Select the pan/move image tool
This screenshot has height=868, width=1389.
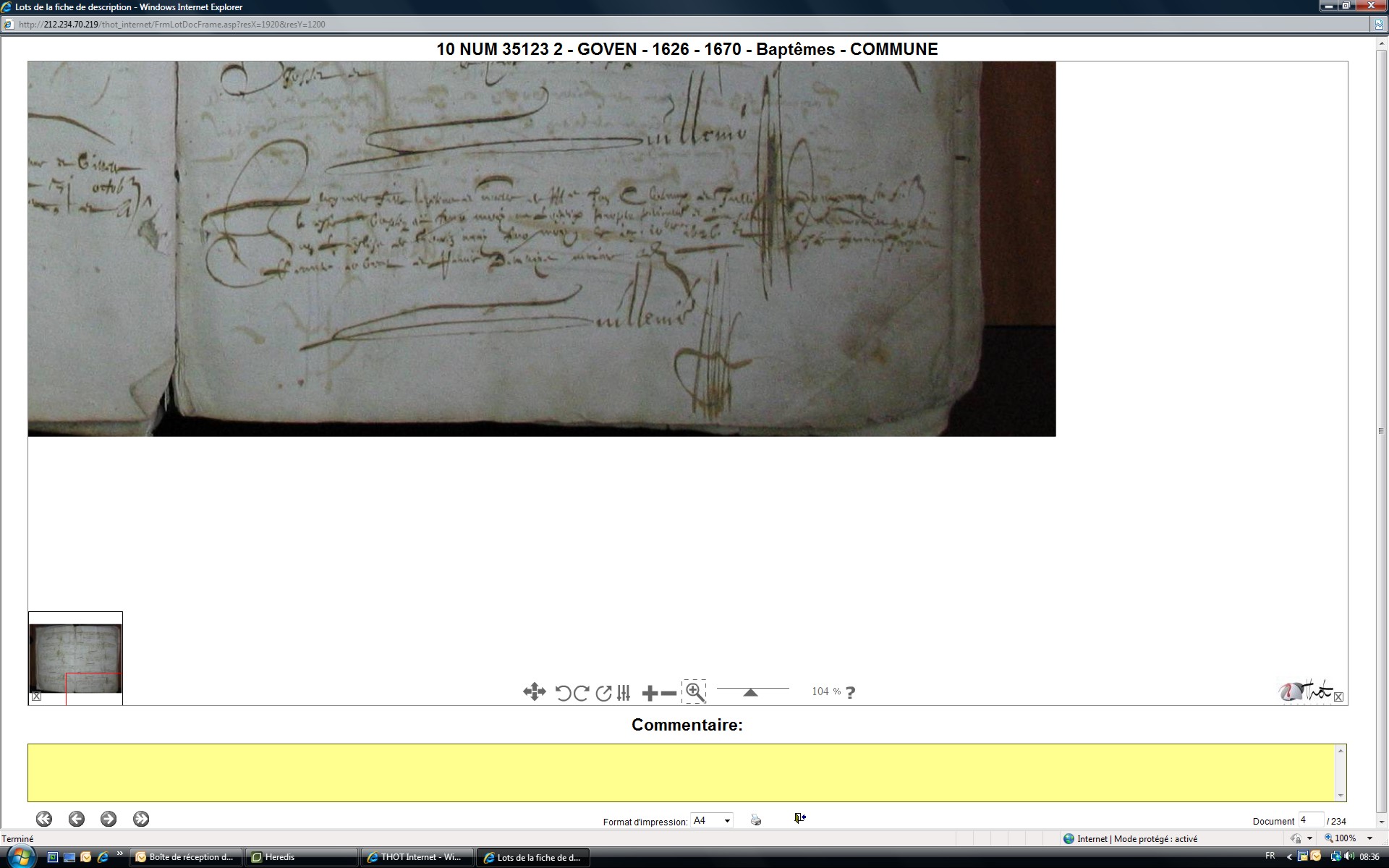(x=534, y=692)
